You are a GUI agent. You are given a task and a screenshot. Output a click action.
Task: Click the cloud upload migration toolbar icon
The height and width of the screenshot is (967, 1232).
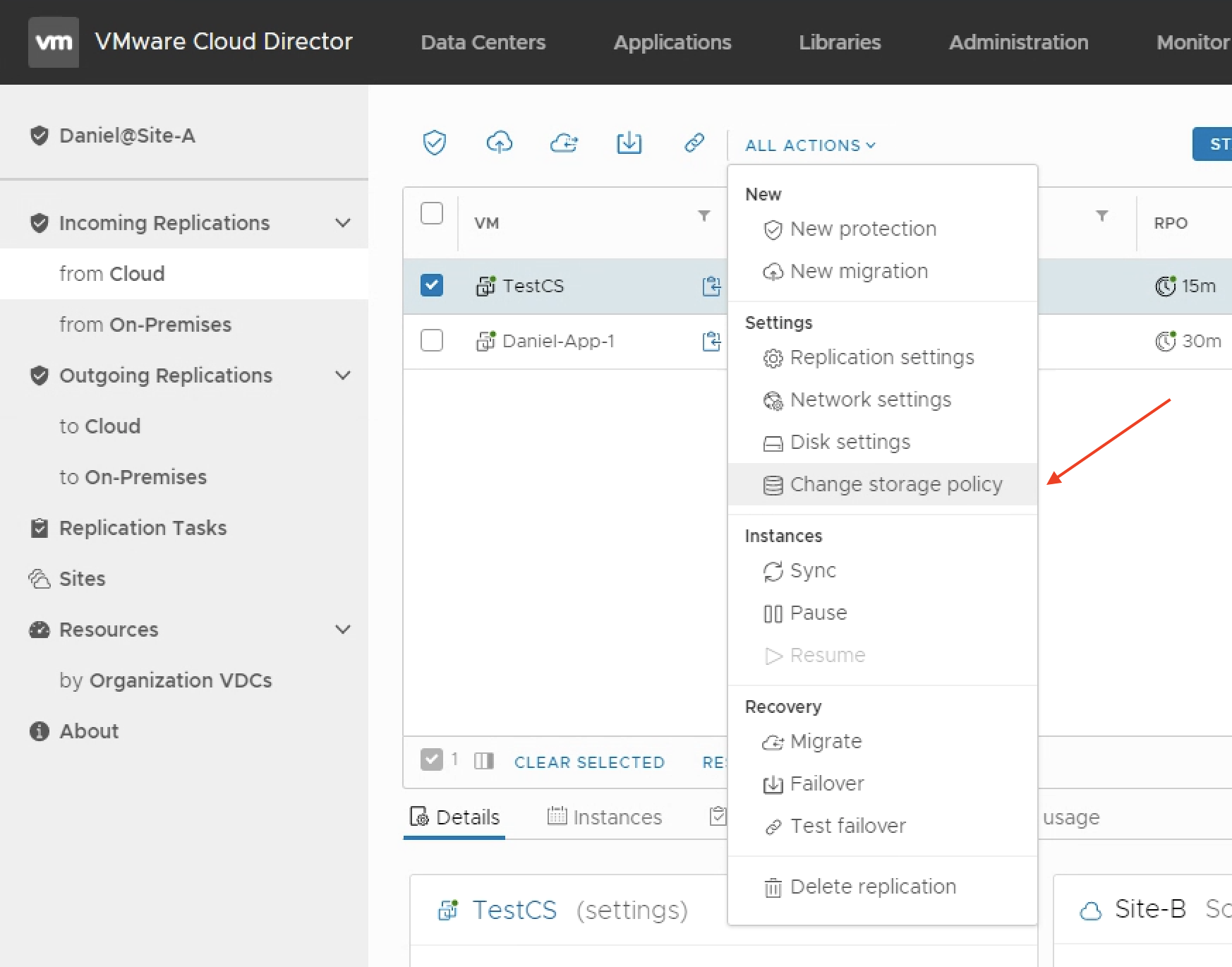(499, 143)
